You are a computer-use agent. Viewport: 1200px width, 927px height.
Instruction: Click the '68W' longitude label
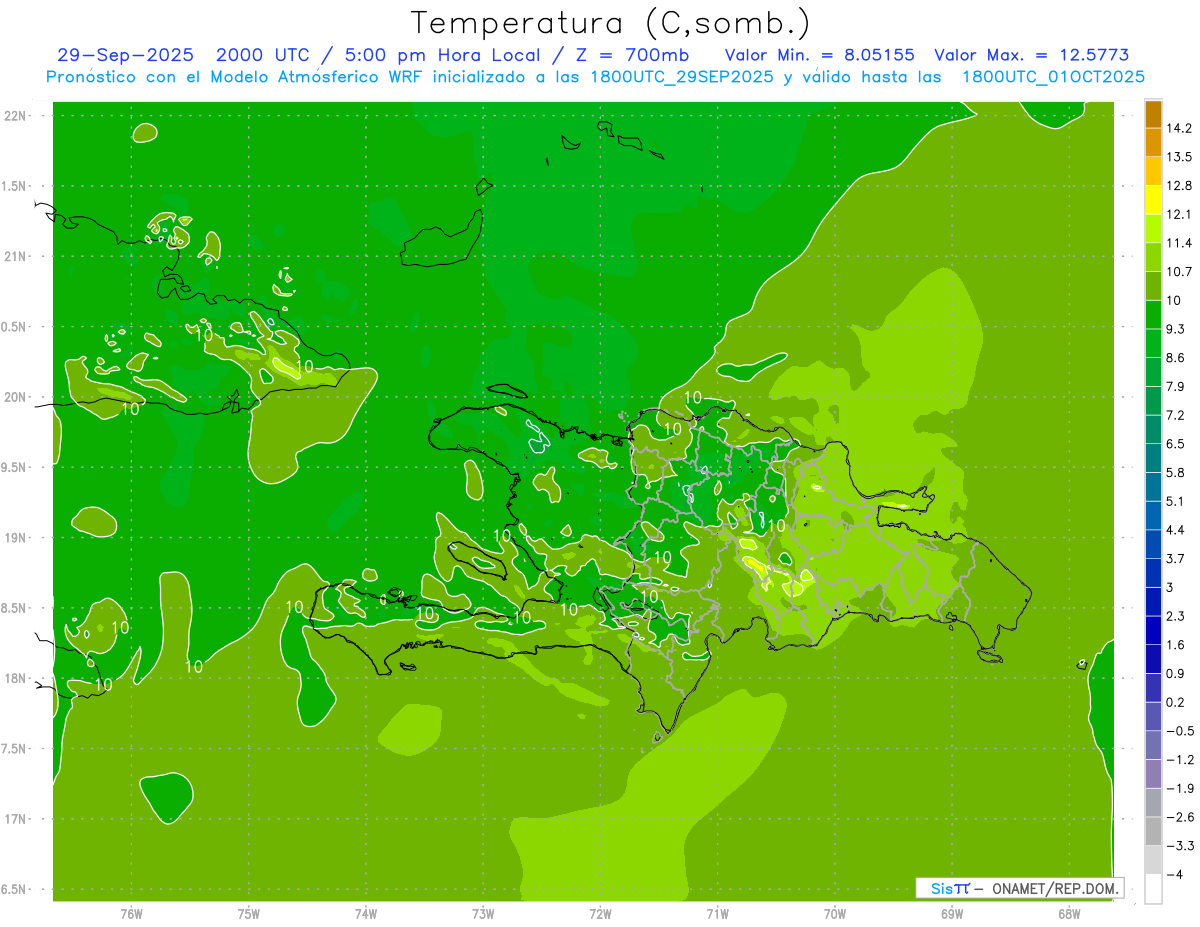click(x=1069, y=913)
